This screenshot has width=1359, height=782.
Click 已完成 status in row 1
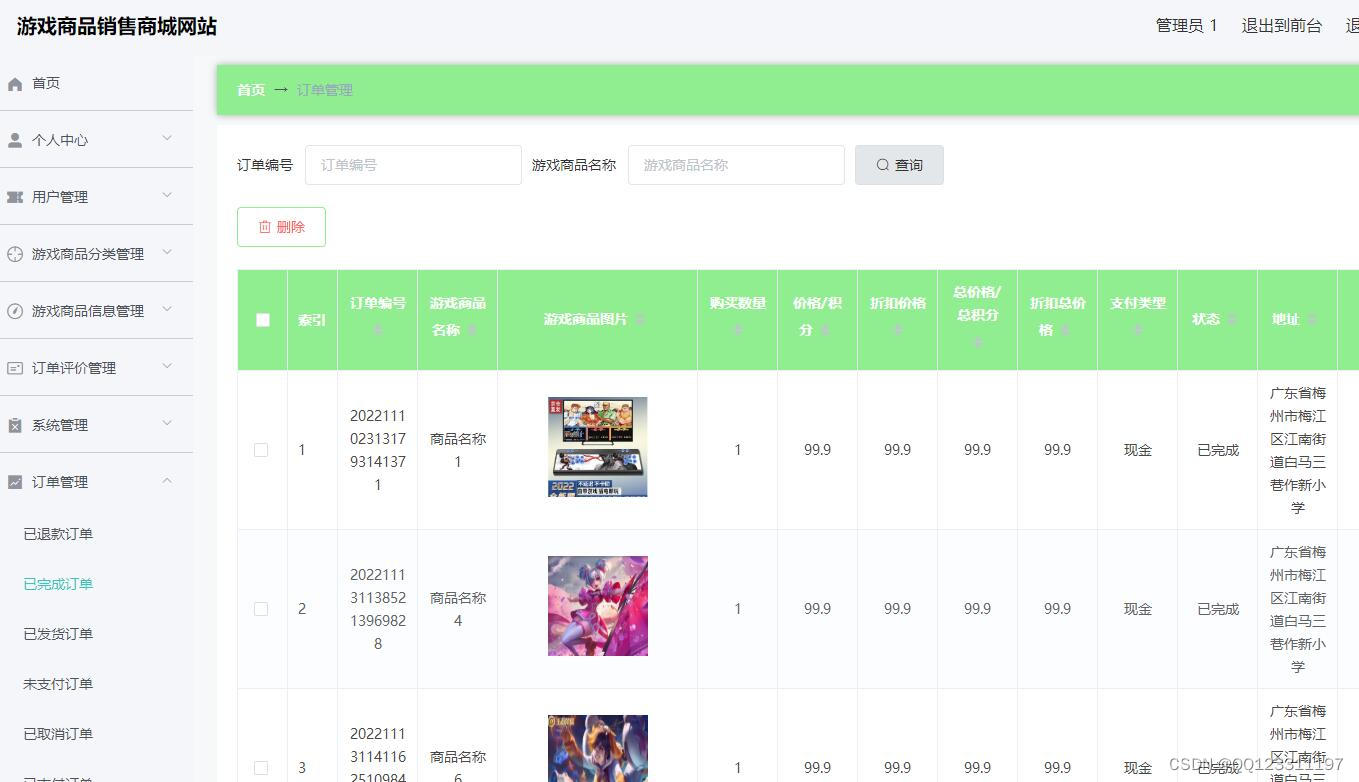click(1218, 450)
